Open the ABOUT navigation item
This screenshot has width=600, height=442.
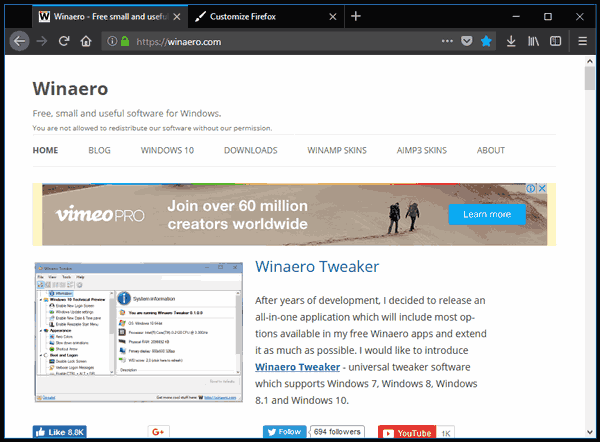(x=491, y=150)
